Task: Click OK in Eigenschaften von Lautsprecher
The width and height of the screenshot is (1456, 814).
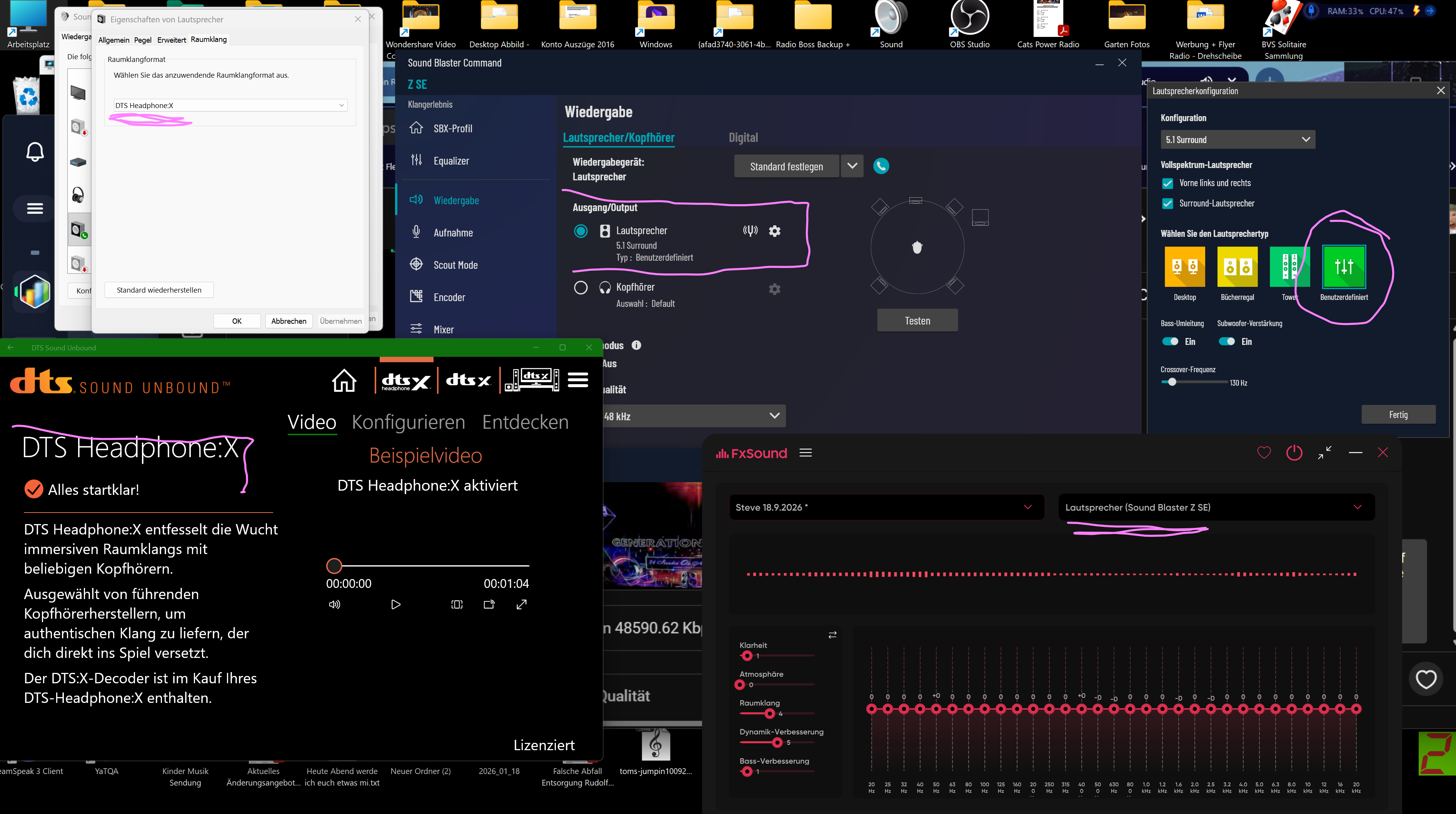Action: coord(237,321)
